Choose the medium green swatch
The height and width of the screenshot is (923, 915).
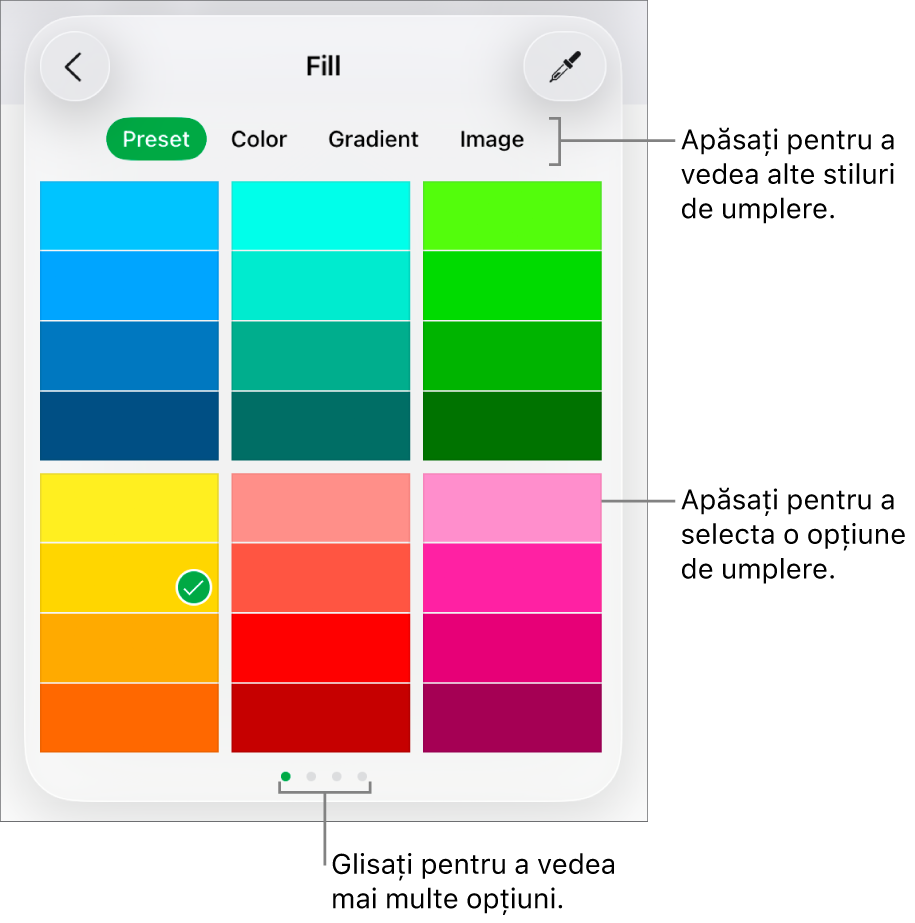[512, 356]
